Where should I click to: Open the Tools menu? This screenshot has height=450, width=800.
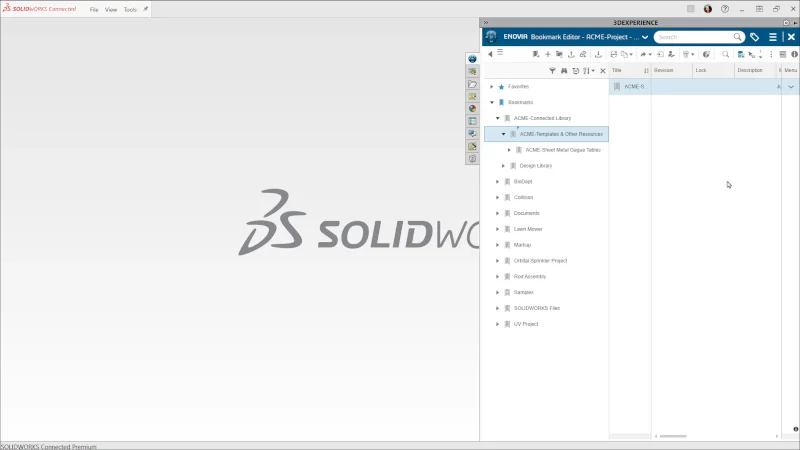click(130, 10)
